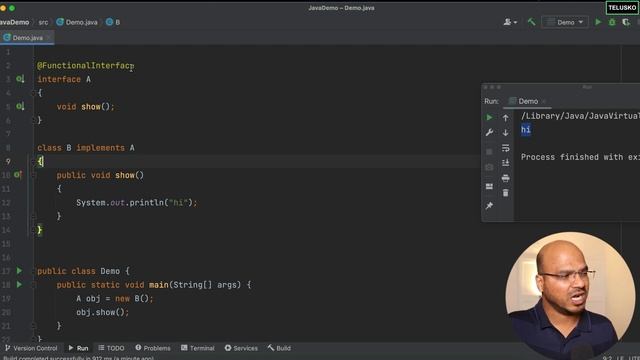Click the src breadcrumb
Image resolution: width=640 pixels, height=360 pixels.
(43, 22)
